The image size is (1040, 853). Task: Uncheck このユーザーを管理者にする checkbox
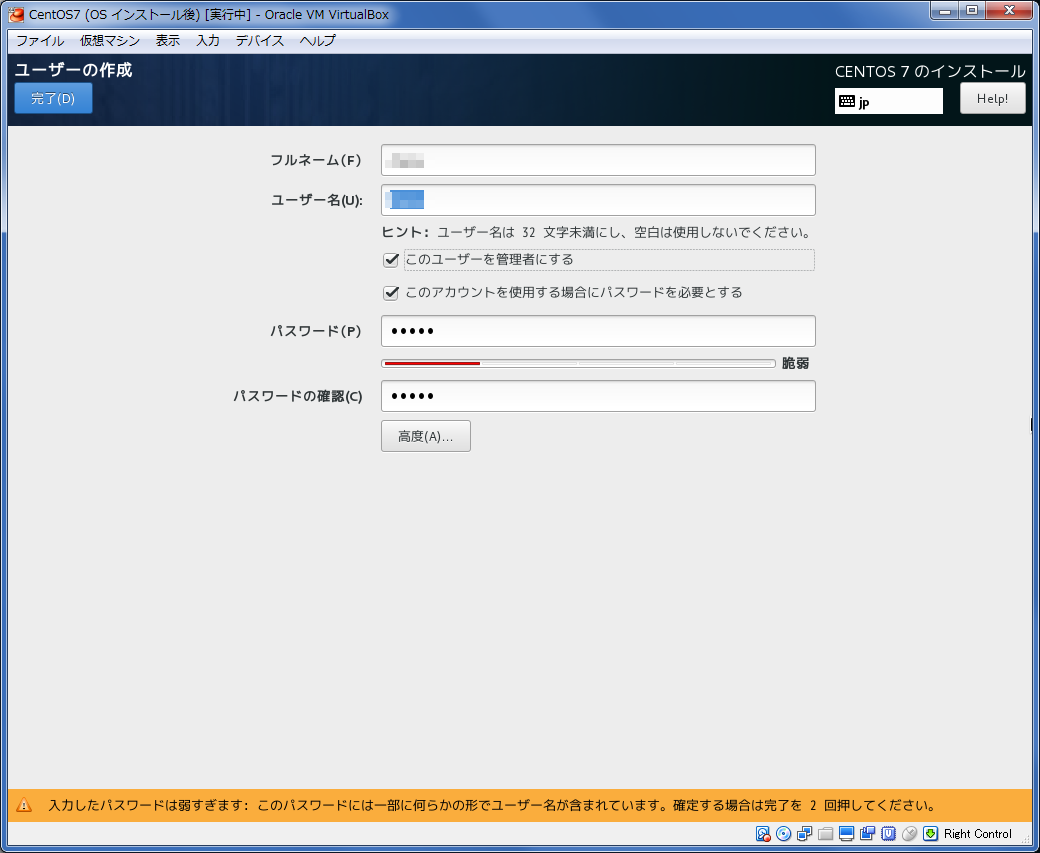(x=391, y=260)
